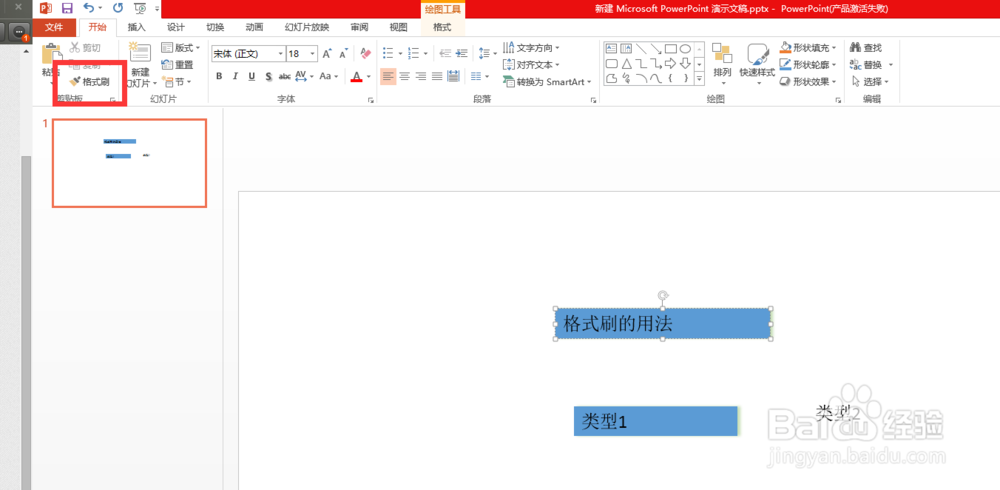The height and width of the screenshot is (490, 1000).
Task: Open Quick Styles (快速样式) gallery
Action: [758, 64]
